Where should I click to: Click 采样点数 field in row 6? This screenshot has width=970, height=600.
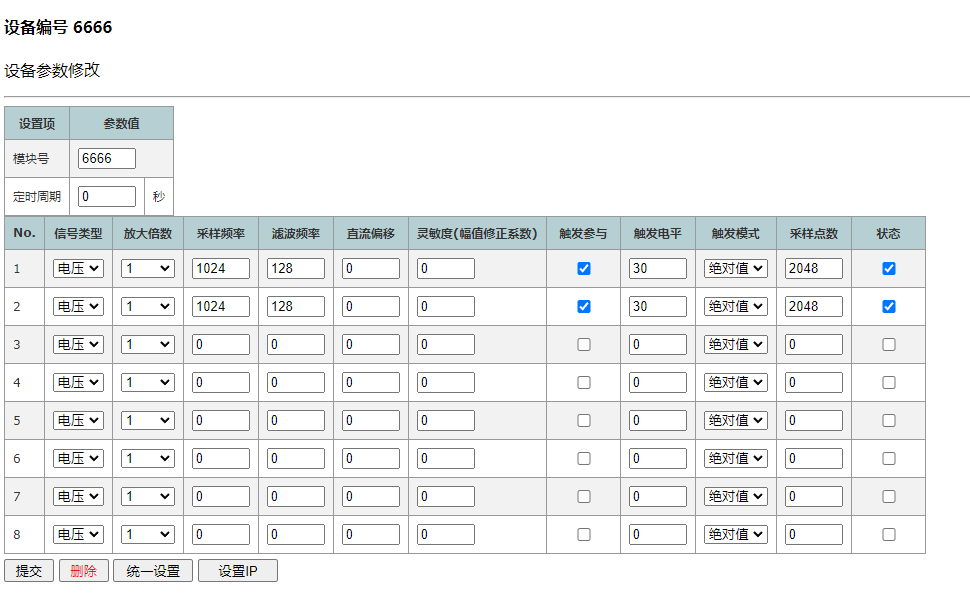813,459
